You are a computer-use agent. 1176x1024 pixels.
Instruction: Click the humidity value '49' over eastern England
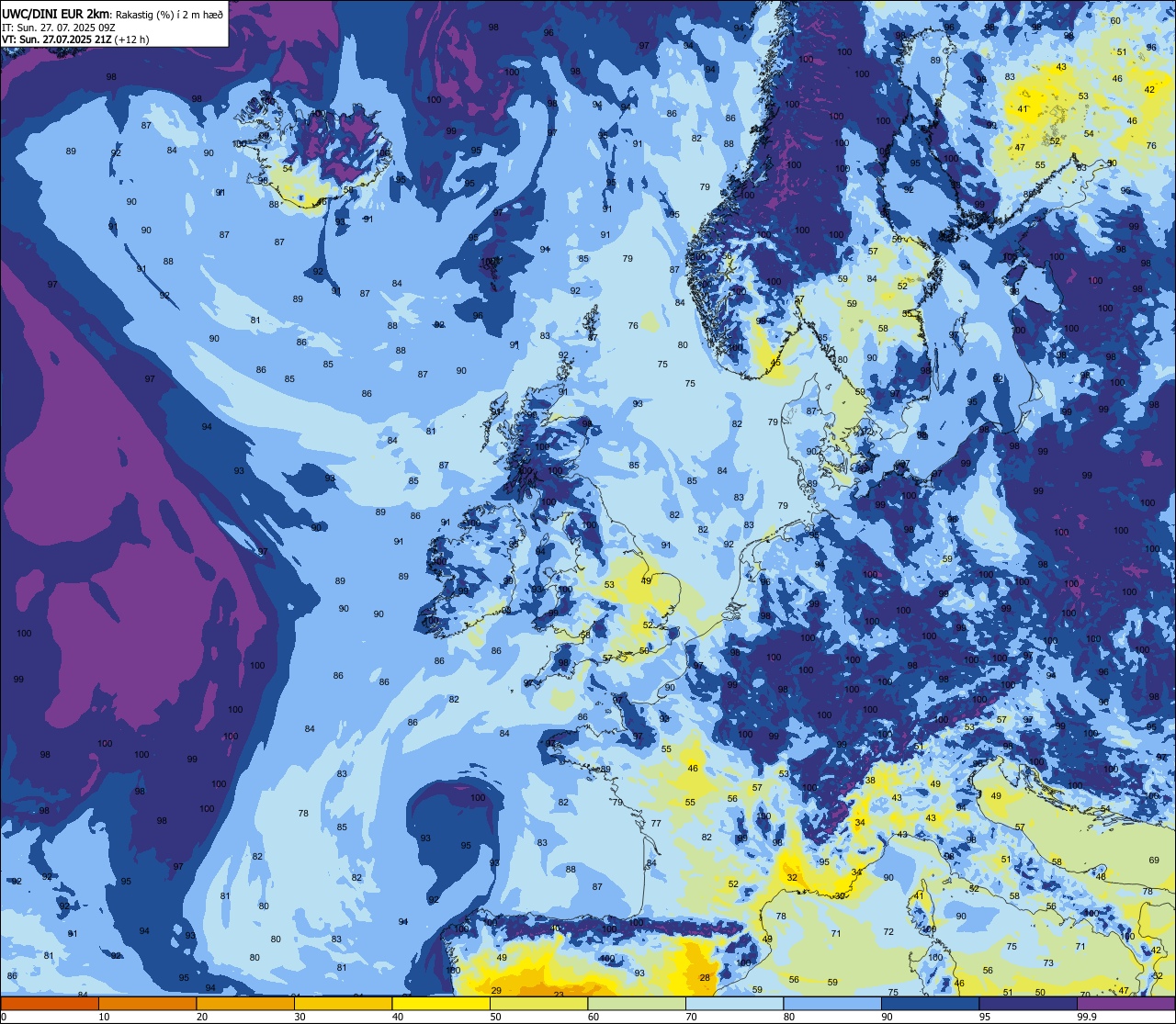[x=646, y=580]
